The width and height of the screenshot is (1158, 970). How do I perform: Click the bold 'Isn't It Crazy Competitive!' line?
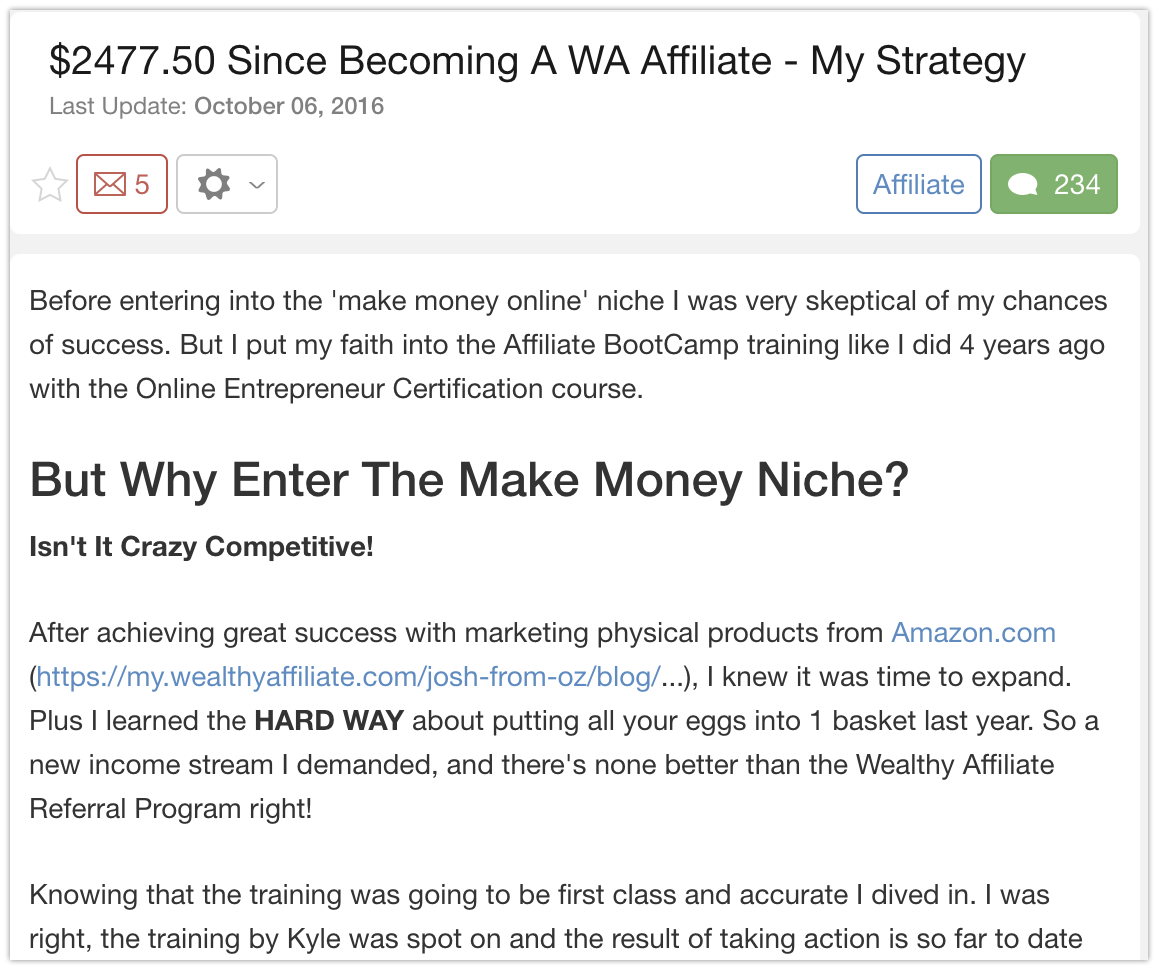pyautogui.click(x=202, y=547)
